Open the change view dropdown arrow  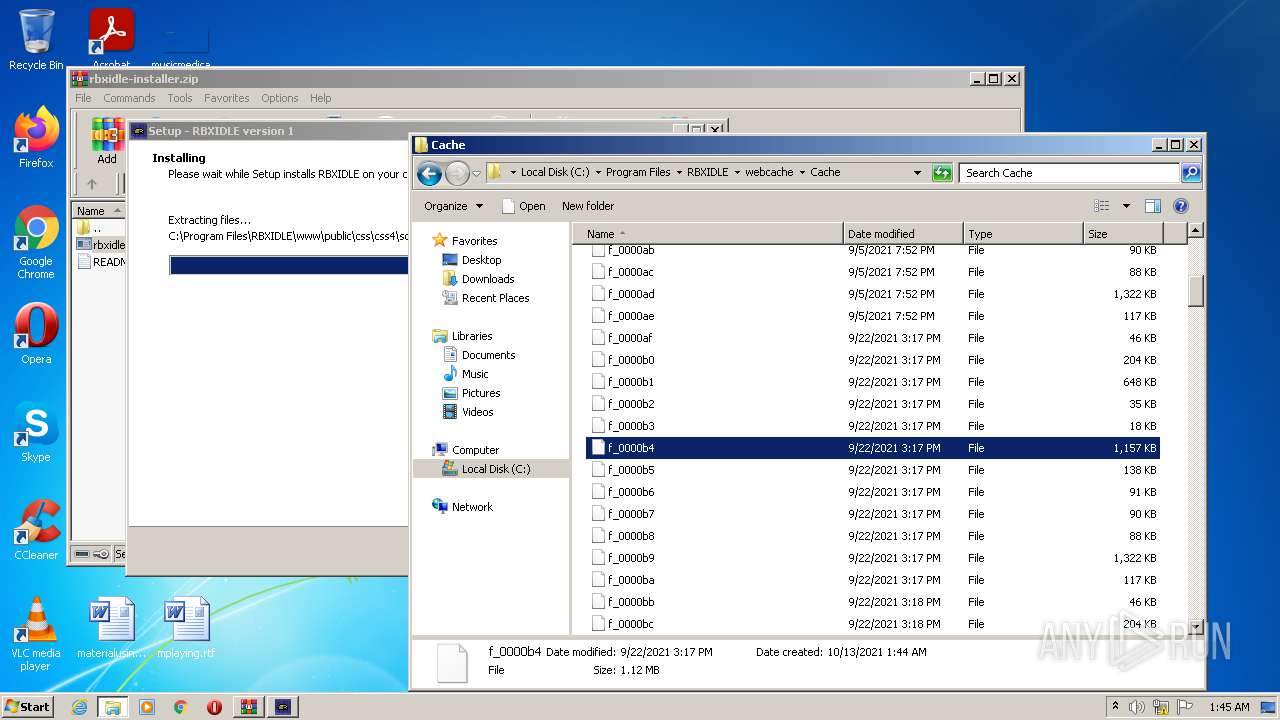coord(1126,206)
